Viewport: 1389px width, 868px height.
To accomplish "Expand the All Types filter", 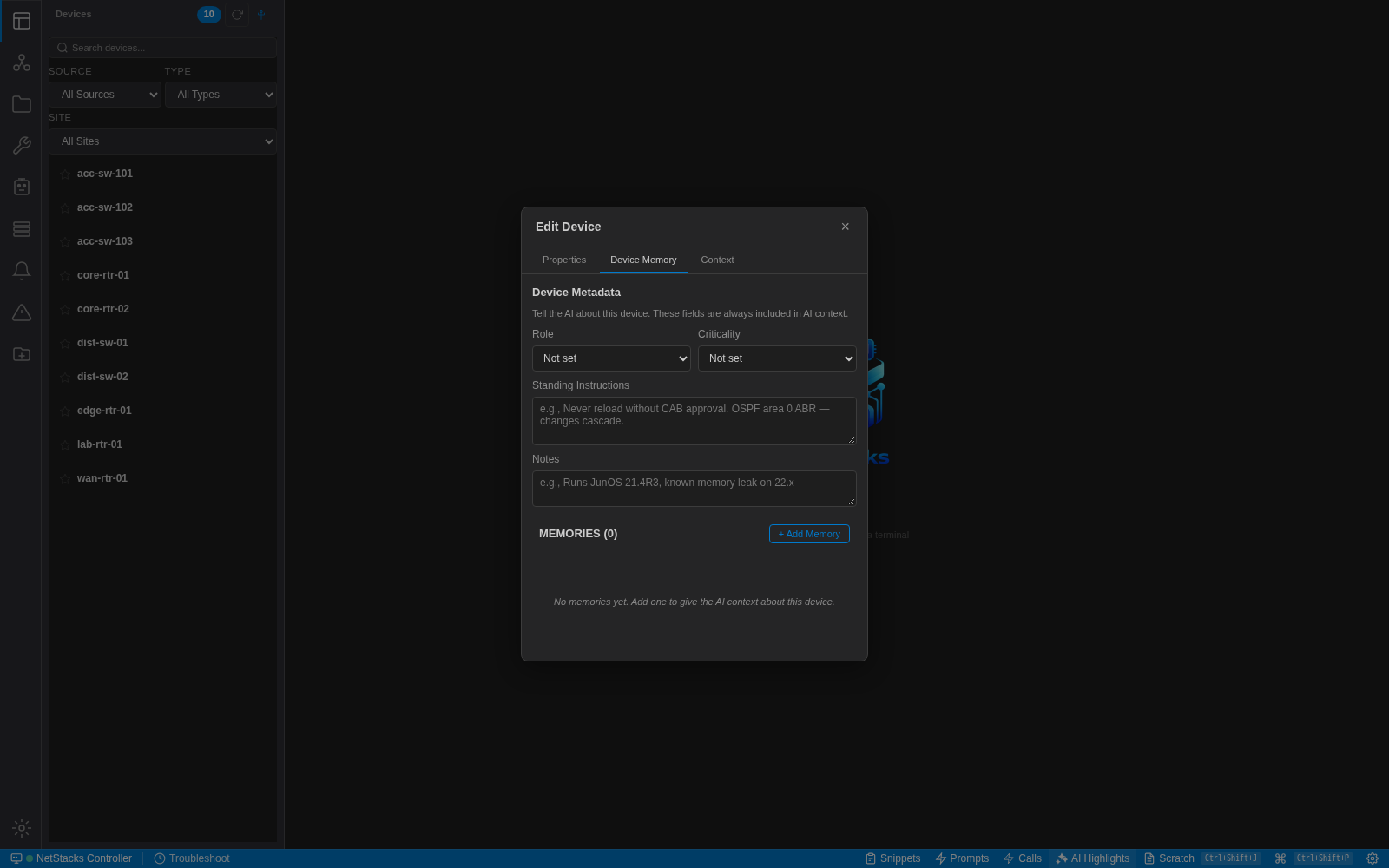I will [x=221, y=95].
